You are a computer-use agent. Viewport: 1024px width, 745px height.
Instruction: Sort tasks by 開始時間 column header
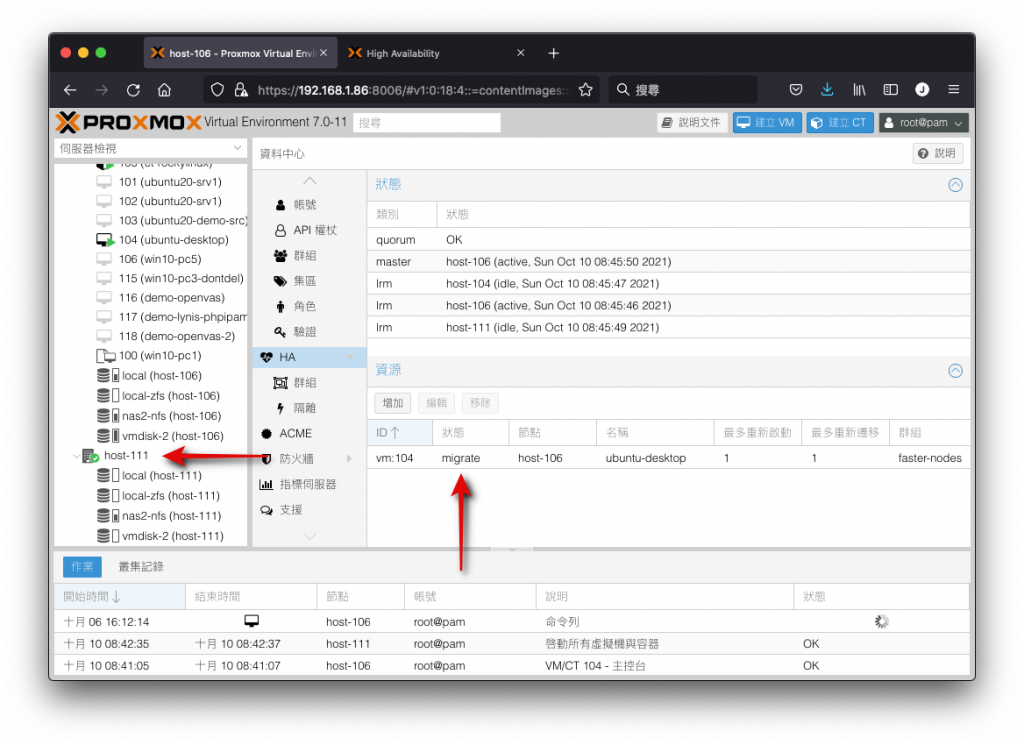coord(120,597)
